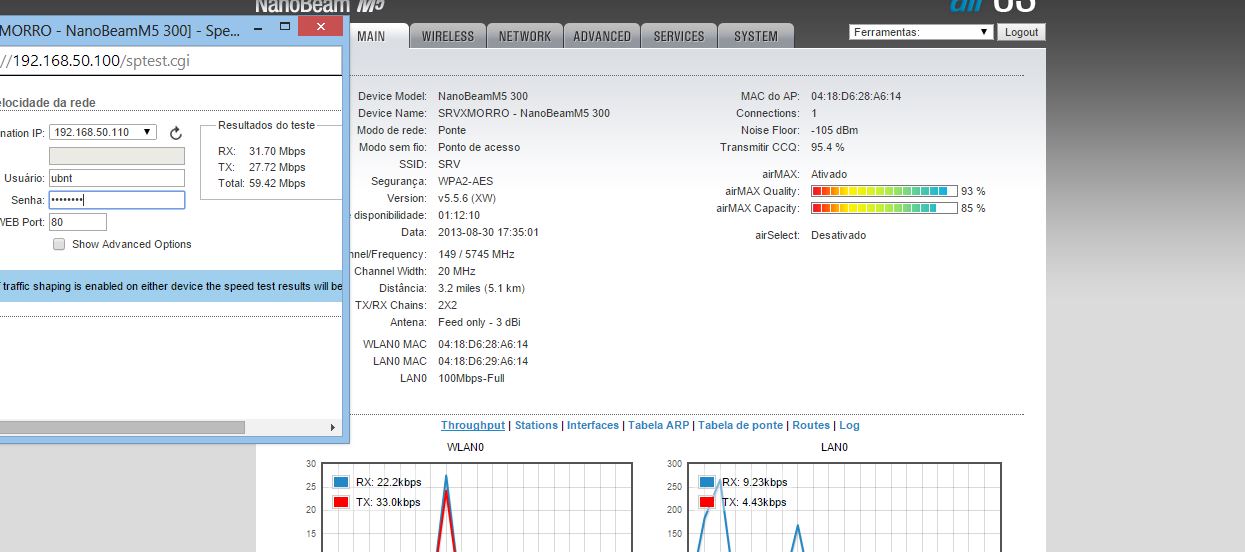Screen dimensions: 1245x552
Task: Open the MAIN tab
Action: (379, 36)
